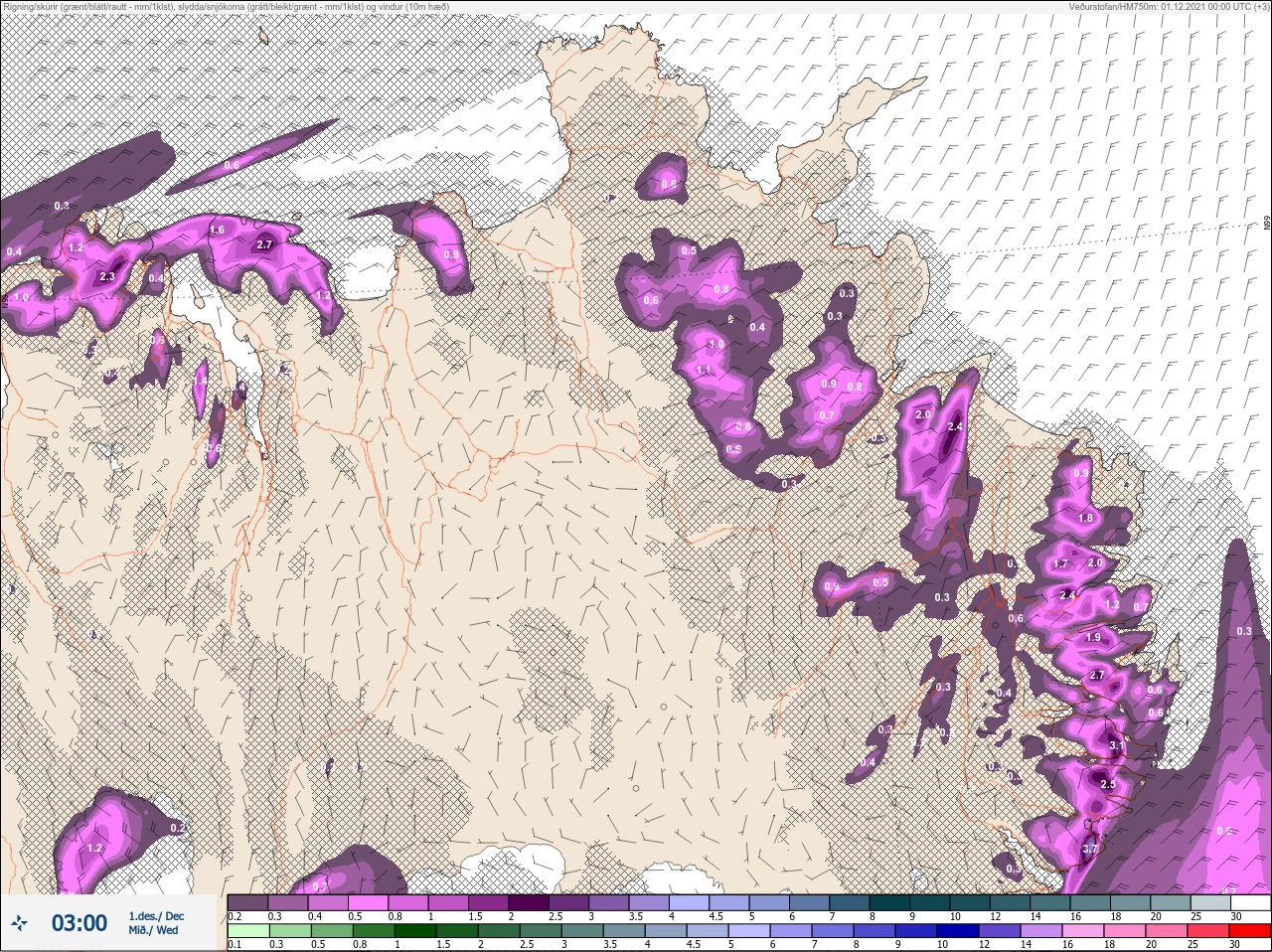Click the 1.8 precipitation value in the east
Screen dimensions: 1272x952
pyautogui.click(x=1085, y=518)
